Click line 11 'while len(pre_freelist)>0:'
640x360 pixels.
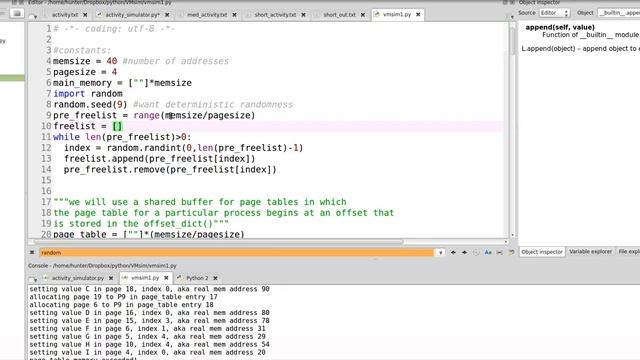coord(122,137)
